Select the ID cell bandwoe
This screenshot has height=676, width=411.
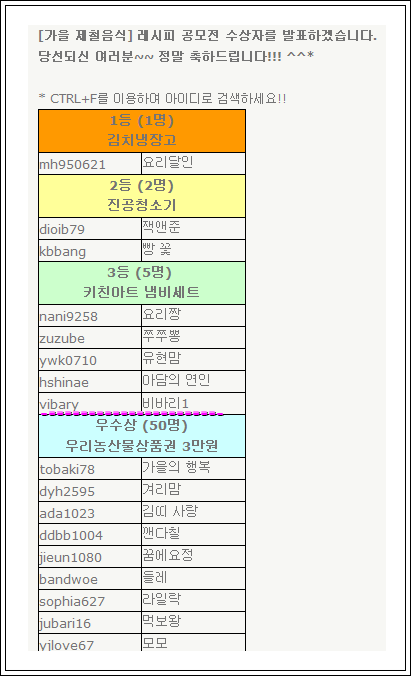click(x=90, y=579)
